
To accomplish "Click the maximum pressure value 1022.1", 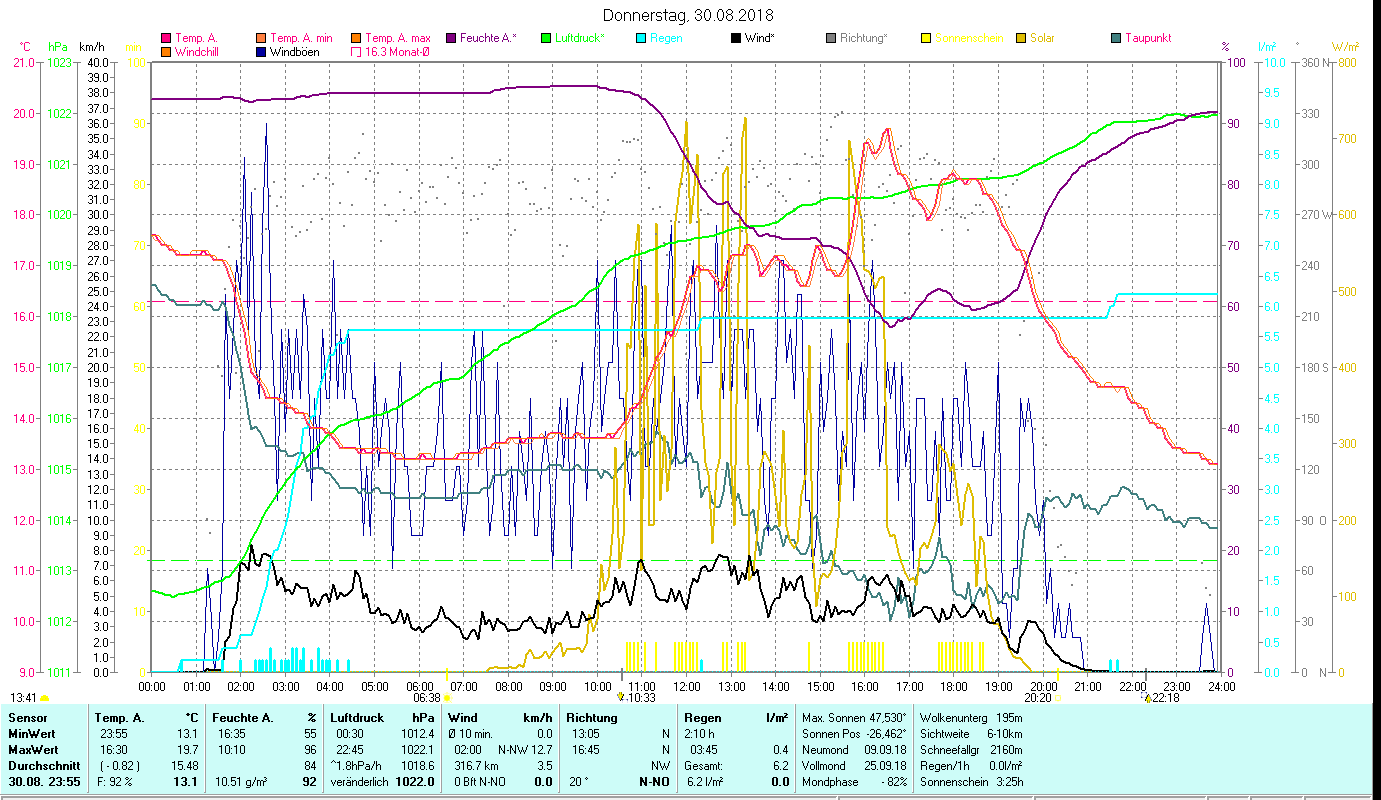I will click(x=419, y=750).
